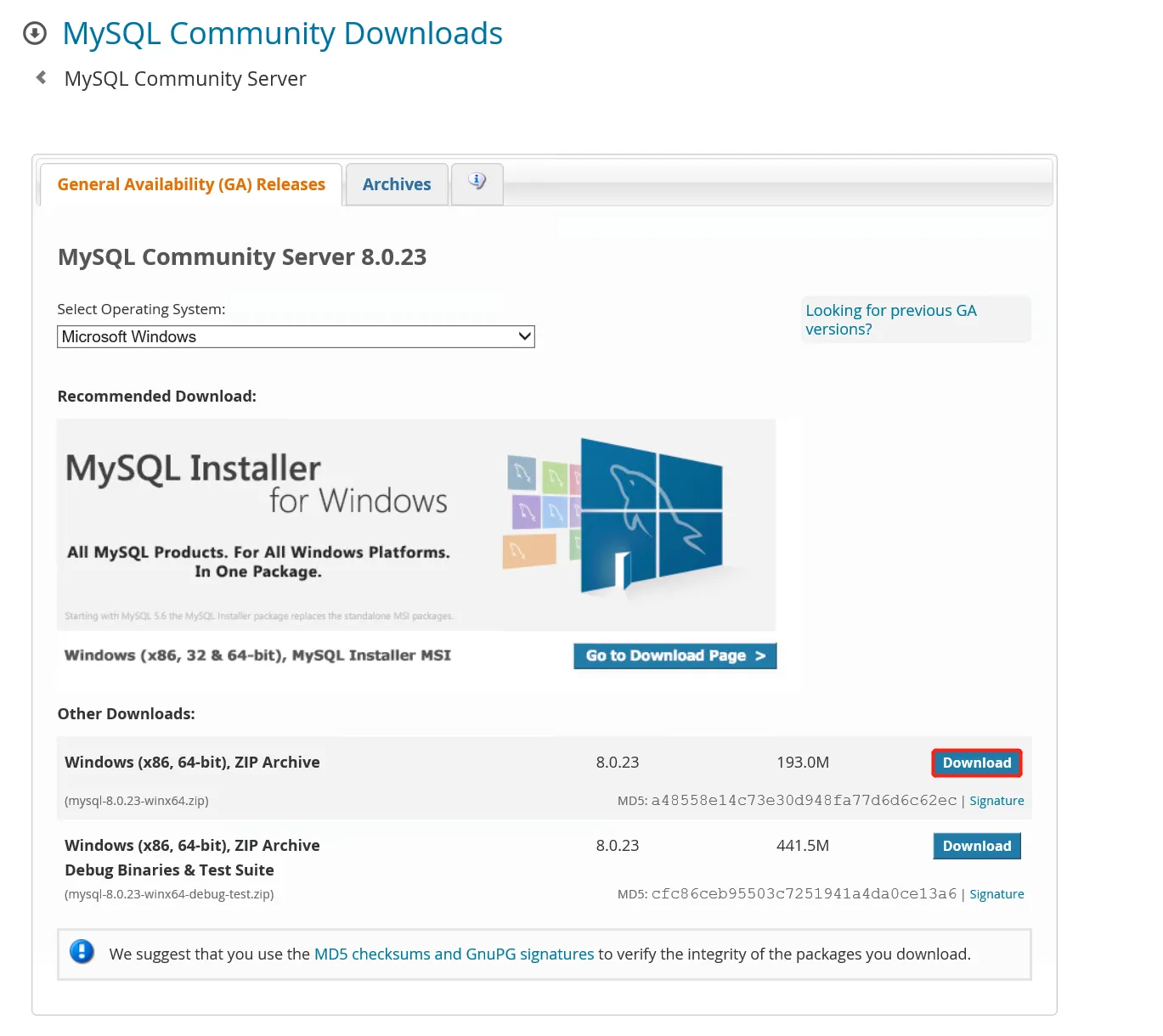This screenshot has height=1036, width=1163.
Task: Click the back chevron before MySQL Community Server
Action: point(41,76)
